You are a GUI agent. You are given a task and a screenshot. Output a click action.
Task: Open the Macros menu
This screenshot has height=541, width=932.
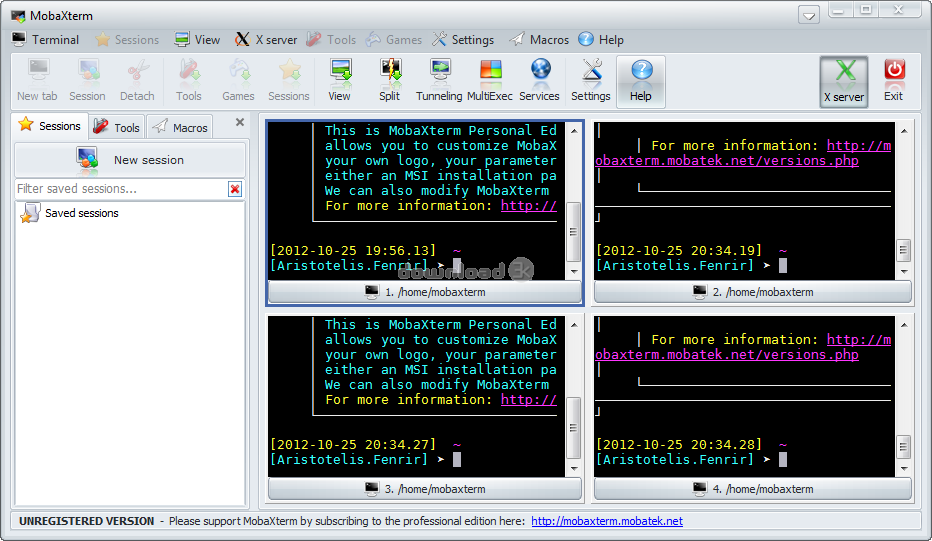click(539, 40)
